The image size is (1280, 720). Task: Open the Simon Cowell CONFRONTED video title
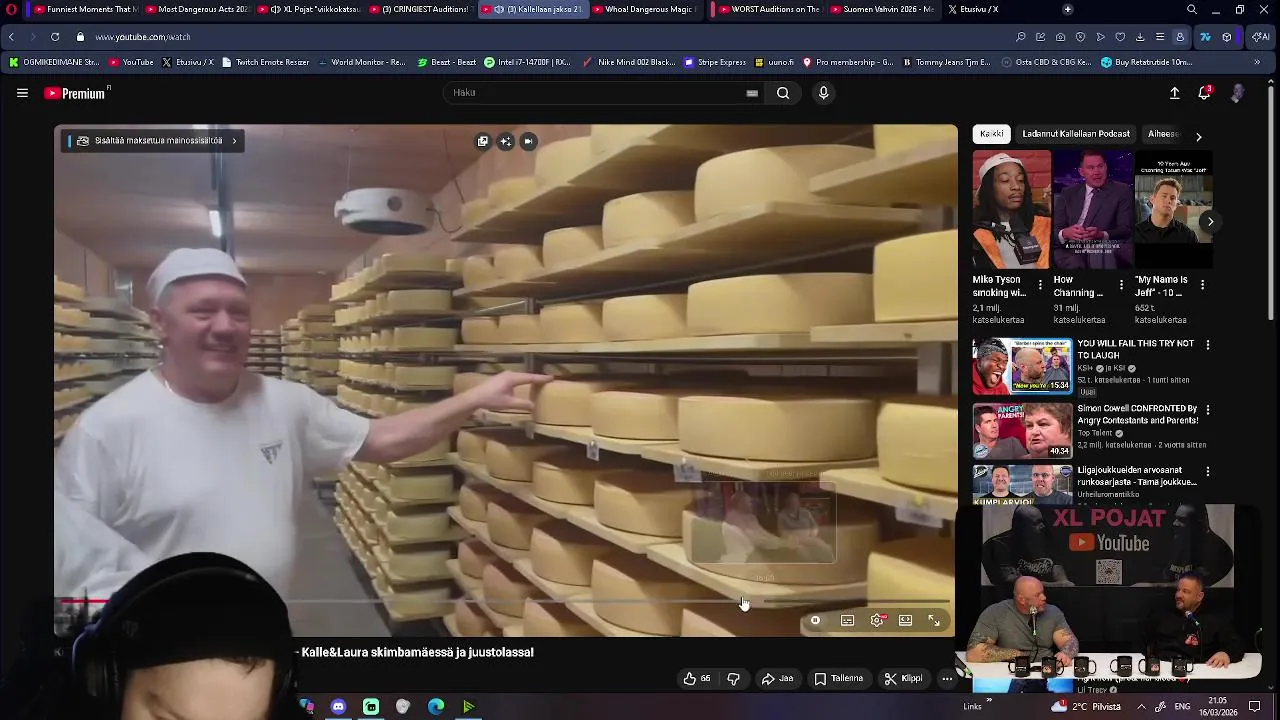coord(1137,415)
